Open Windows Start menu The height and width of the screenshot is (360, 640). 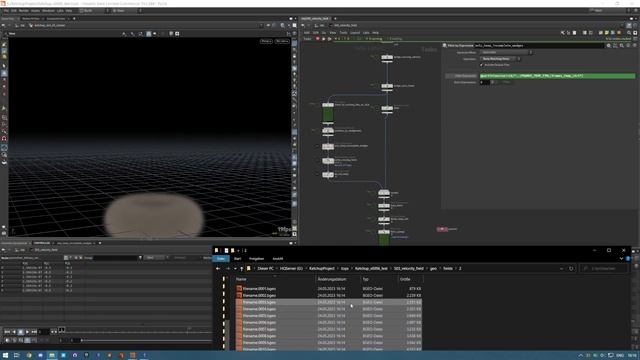coord(5,356)
